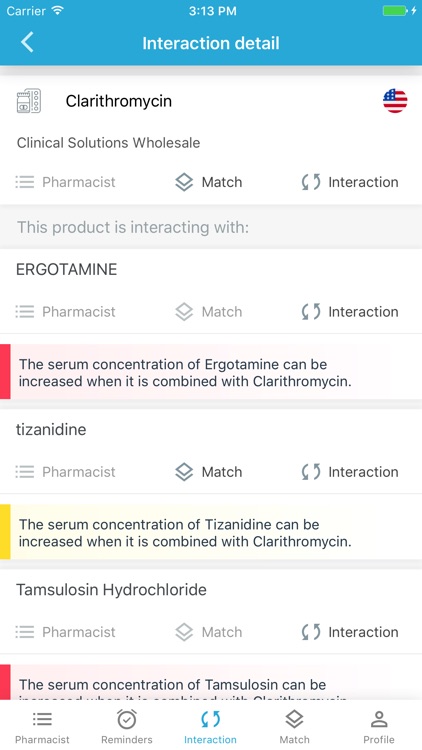Tap greyed Match layers icon under ERGOTAMINE
The height and width of the screenshot is (750, 422).
(184, 312)
